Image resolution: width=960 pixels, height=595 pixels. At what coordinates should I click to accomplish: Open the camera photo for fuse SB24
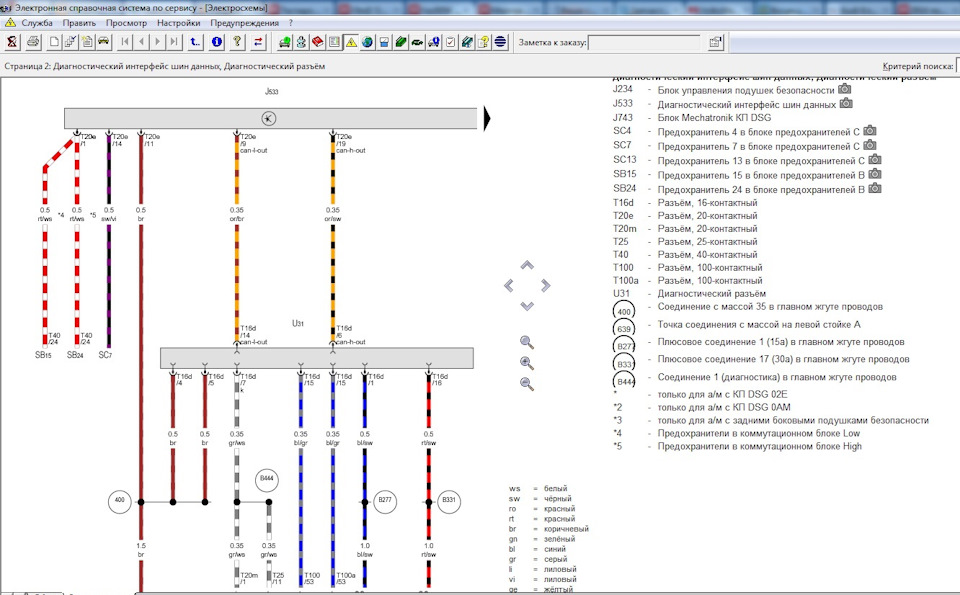coord(876,187)
